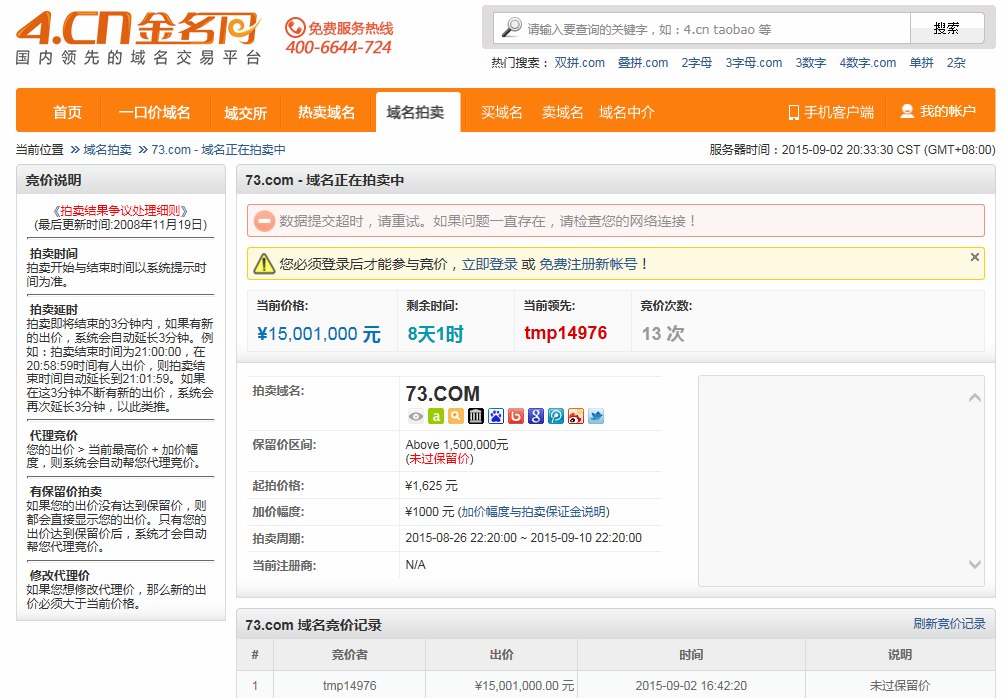Open the black archive building icon
The width and height of the screenshot is (1008, 698).
click(476, 417)
